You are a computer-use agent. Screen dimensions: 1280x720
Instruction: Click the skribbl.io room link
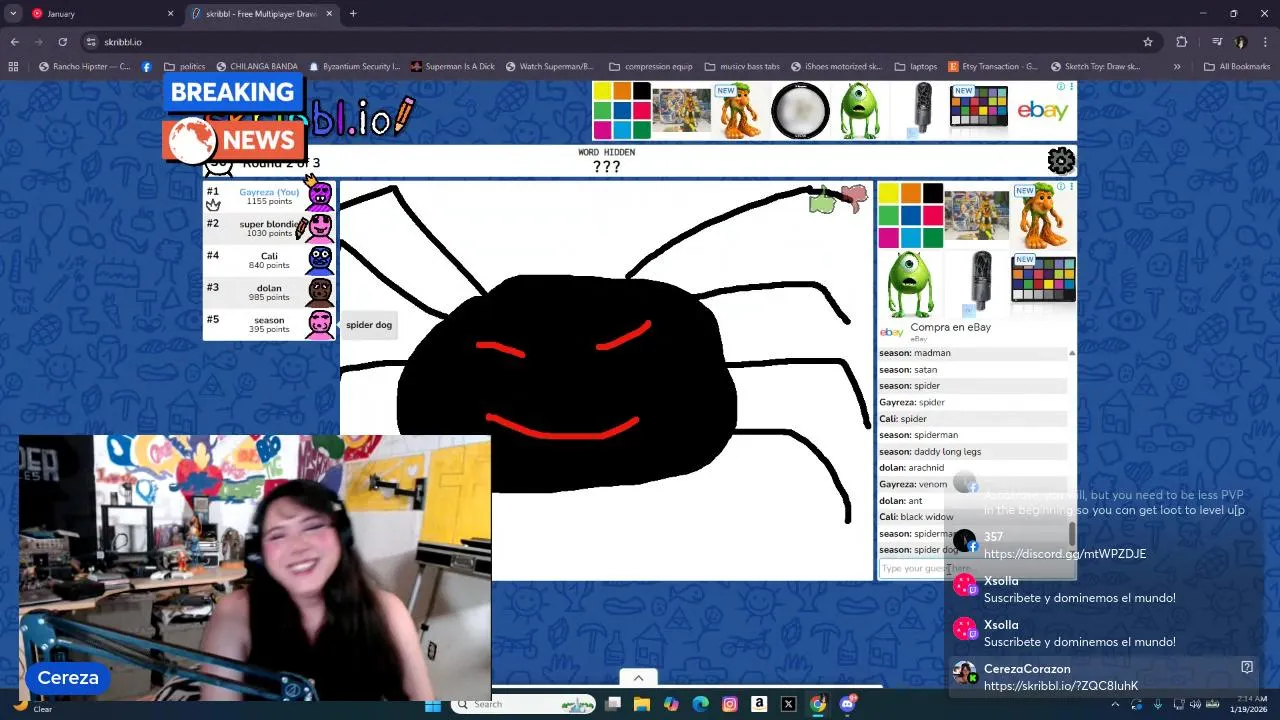pos(1061,686)
